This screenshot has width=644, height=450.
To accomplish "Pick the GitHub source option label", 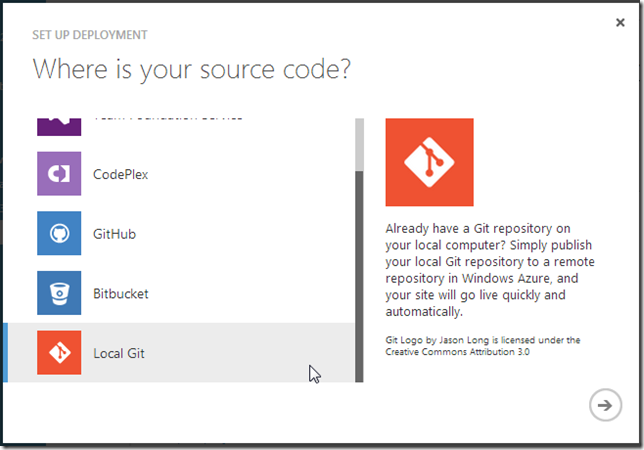I will click(x=114, y=235).
